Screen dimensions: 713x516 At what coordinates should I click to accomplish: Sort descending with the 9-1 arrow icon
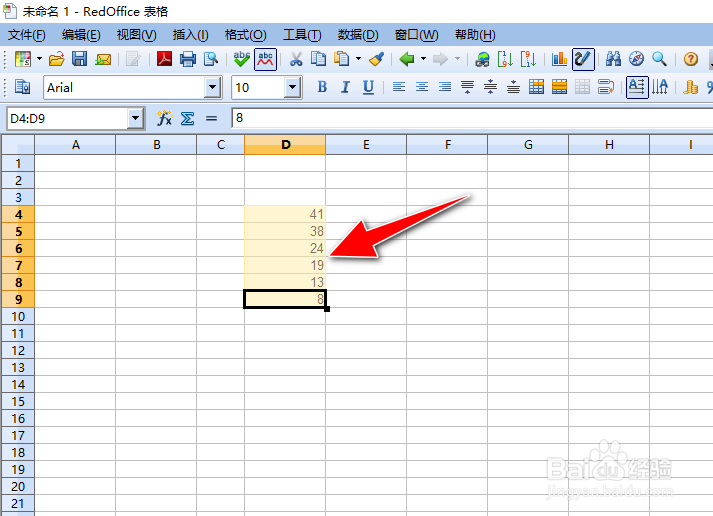tap(528, 59)
